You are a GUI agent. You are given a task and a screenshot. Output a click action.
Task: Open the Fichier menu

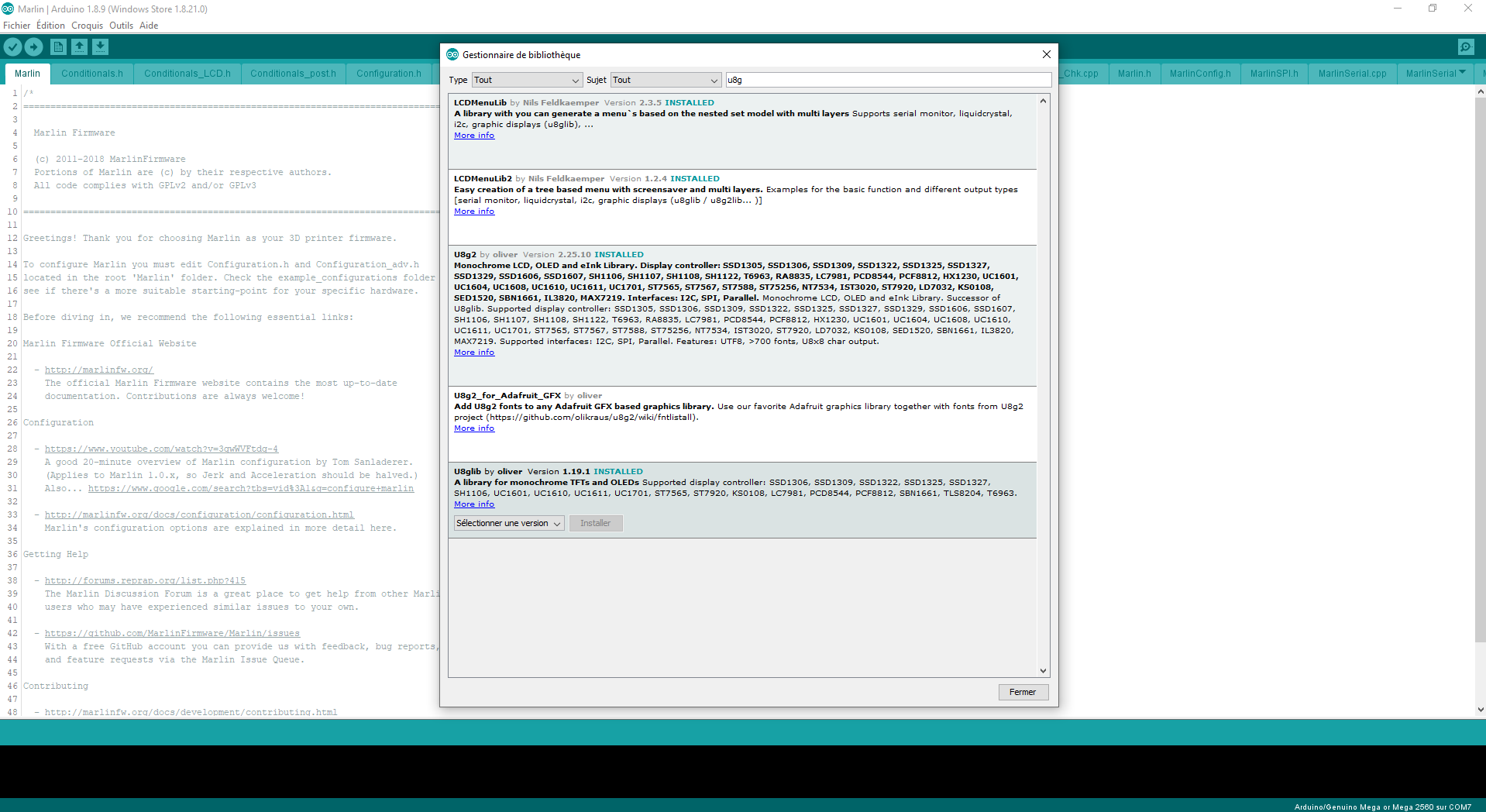[x=16, y=26]
